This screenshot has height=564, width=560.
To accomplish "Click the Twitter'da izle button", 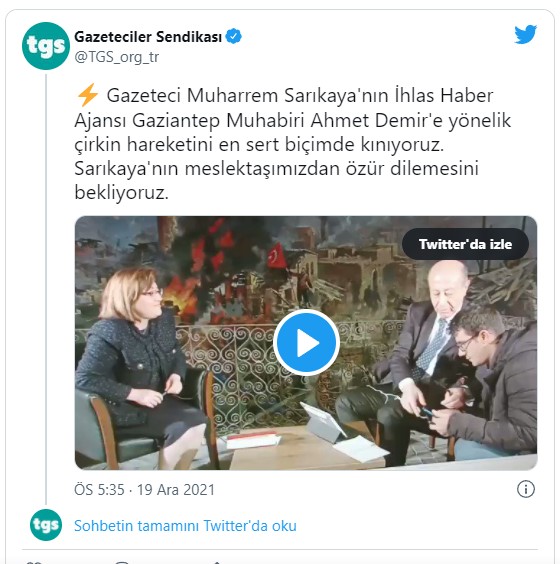I will tap(465, 244).
